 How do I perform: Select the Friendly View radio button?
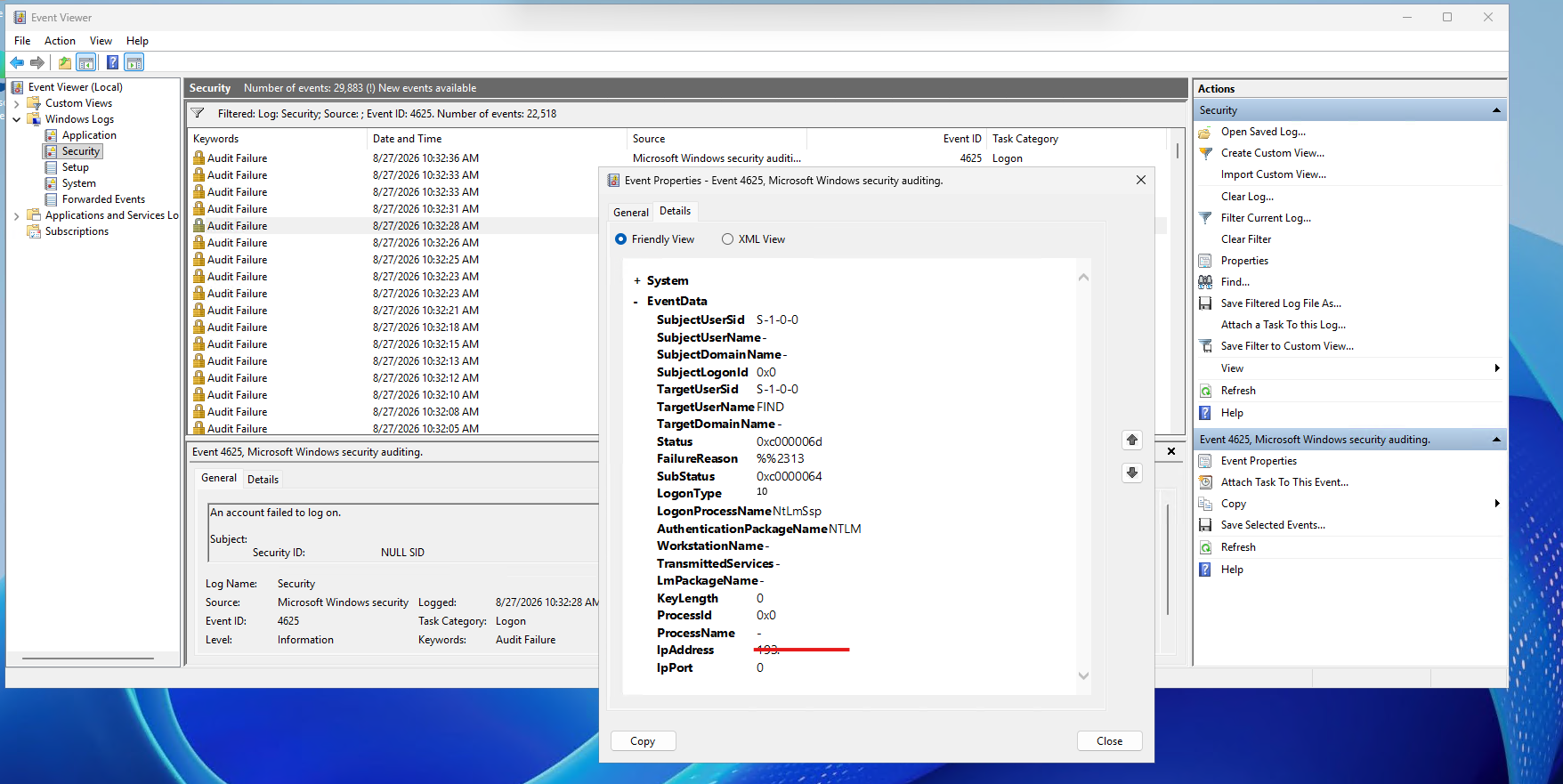coord(620,239)
